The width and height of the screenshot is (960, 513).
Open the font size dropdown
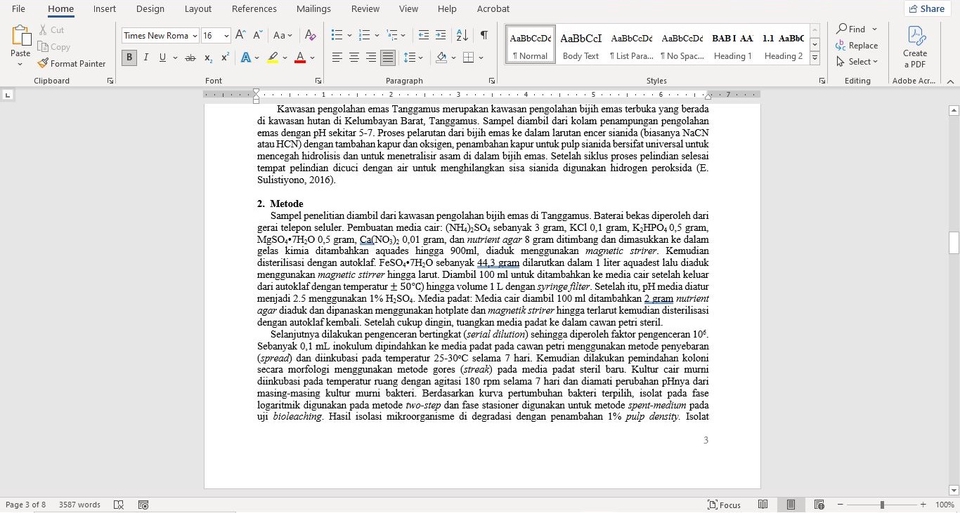[x=226, y=36]
